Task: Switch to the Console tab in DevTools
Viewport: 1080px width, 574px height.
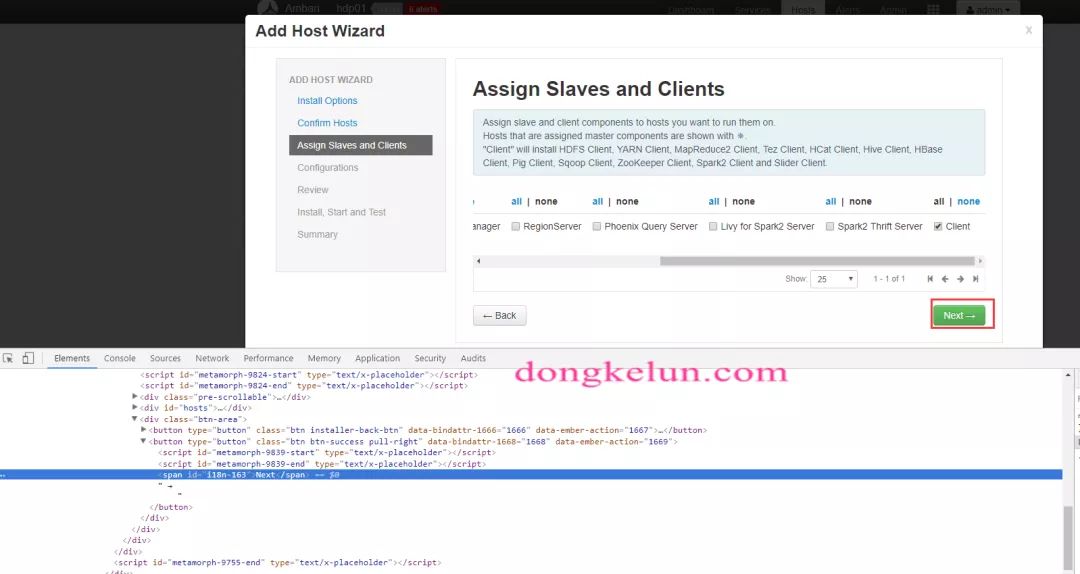Action: point(120,358)
